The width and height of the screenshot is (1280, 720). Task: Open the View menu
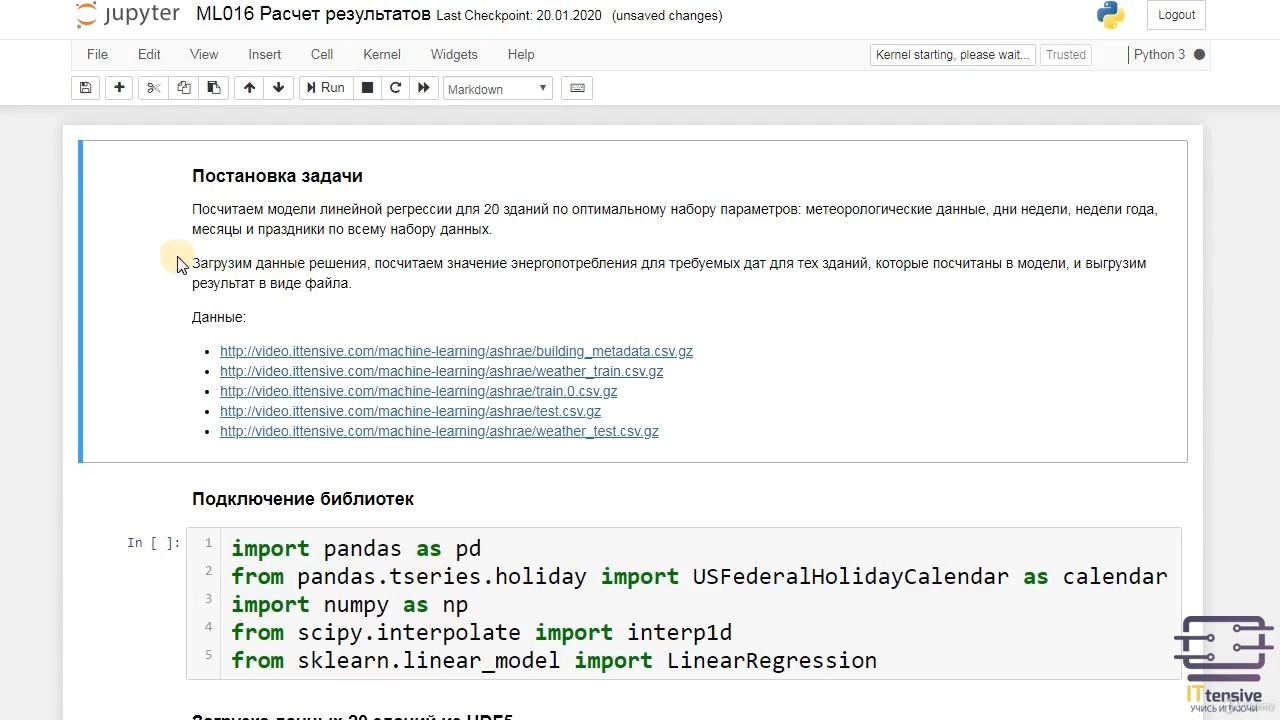[x=204, y=55]
